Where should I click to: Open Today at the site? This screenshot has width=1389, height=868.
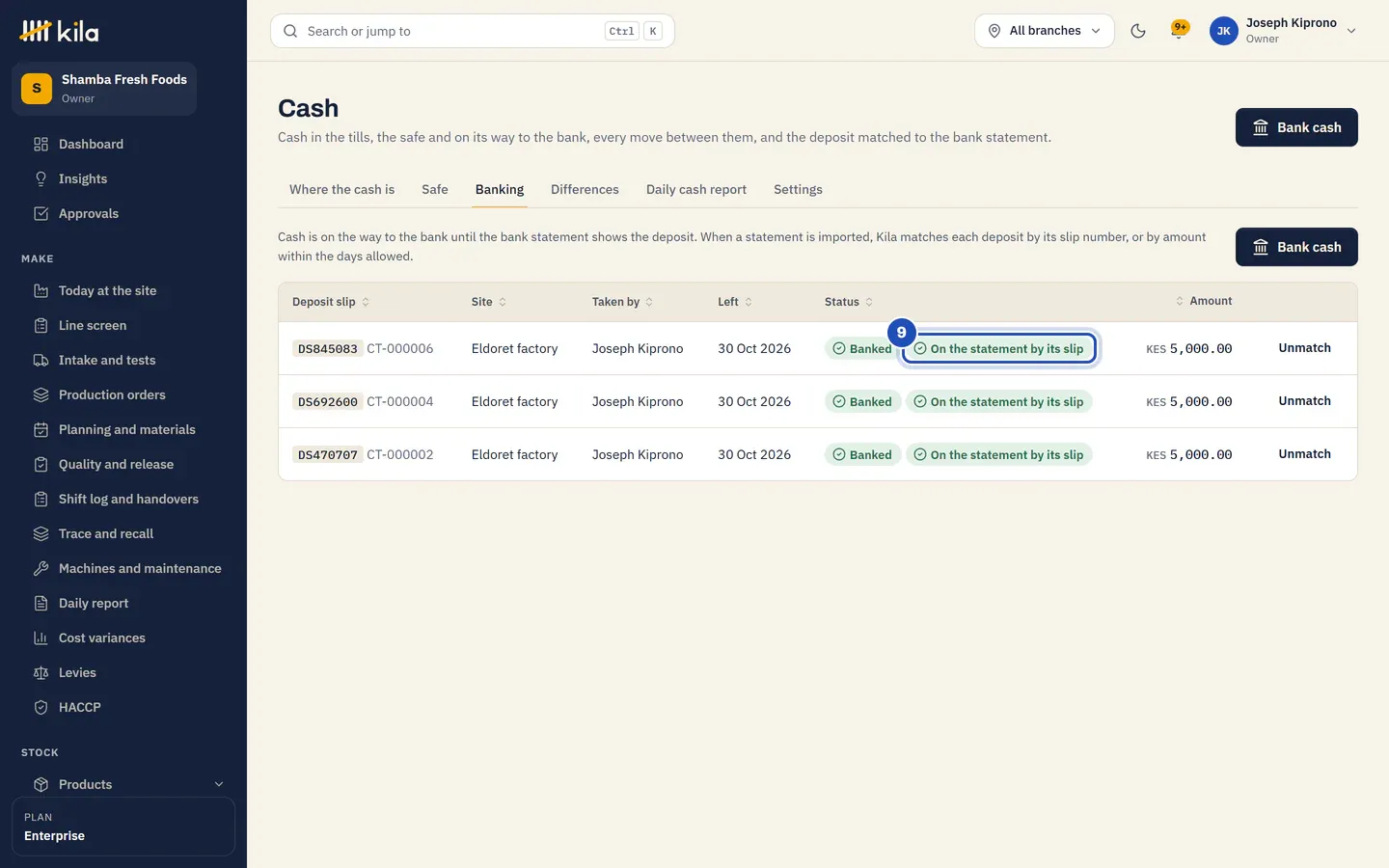click(123, 290)
